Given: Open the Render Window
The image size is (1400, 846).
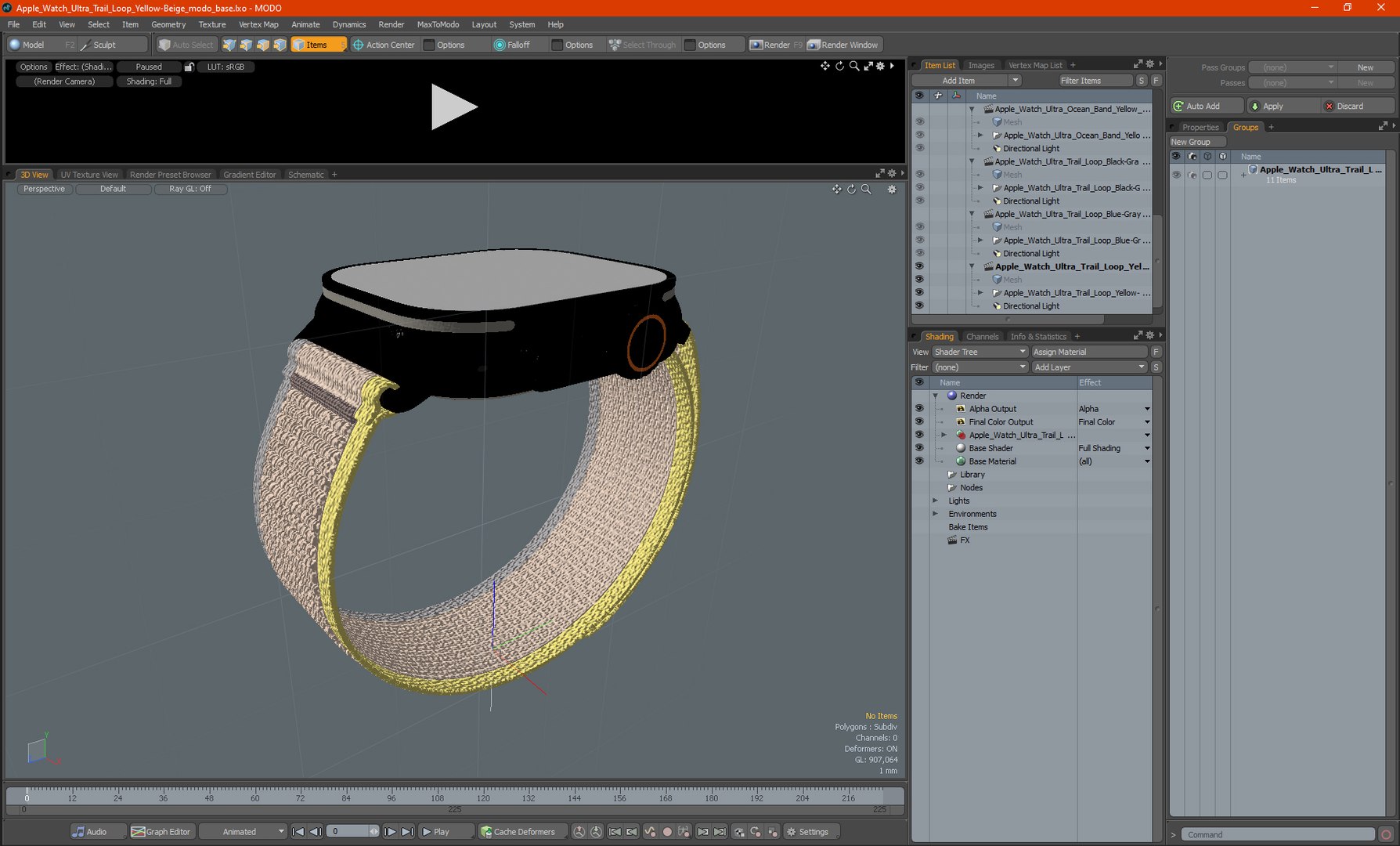Looking at the screenshot, I should [x=843, y=45].
